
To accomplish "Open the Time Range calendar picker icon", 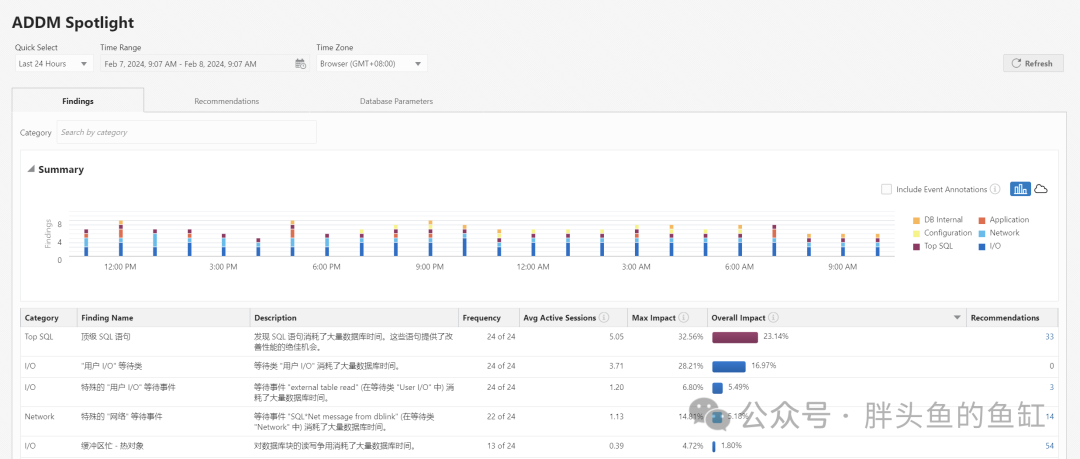I will 300,64.
